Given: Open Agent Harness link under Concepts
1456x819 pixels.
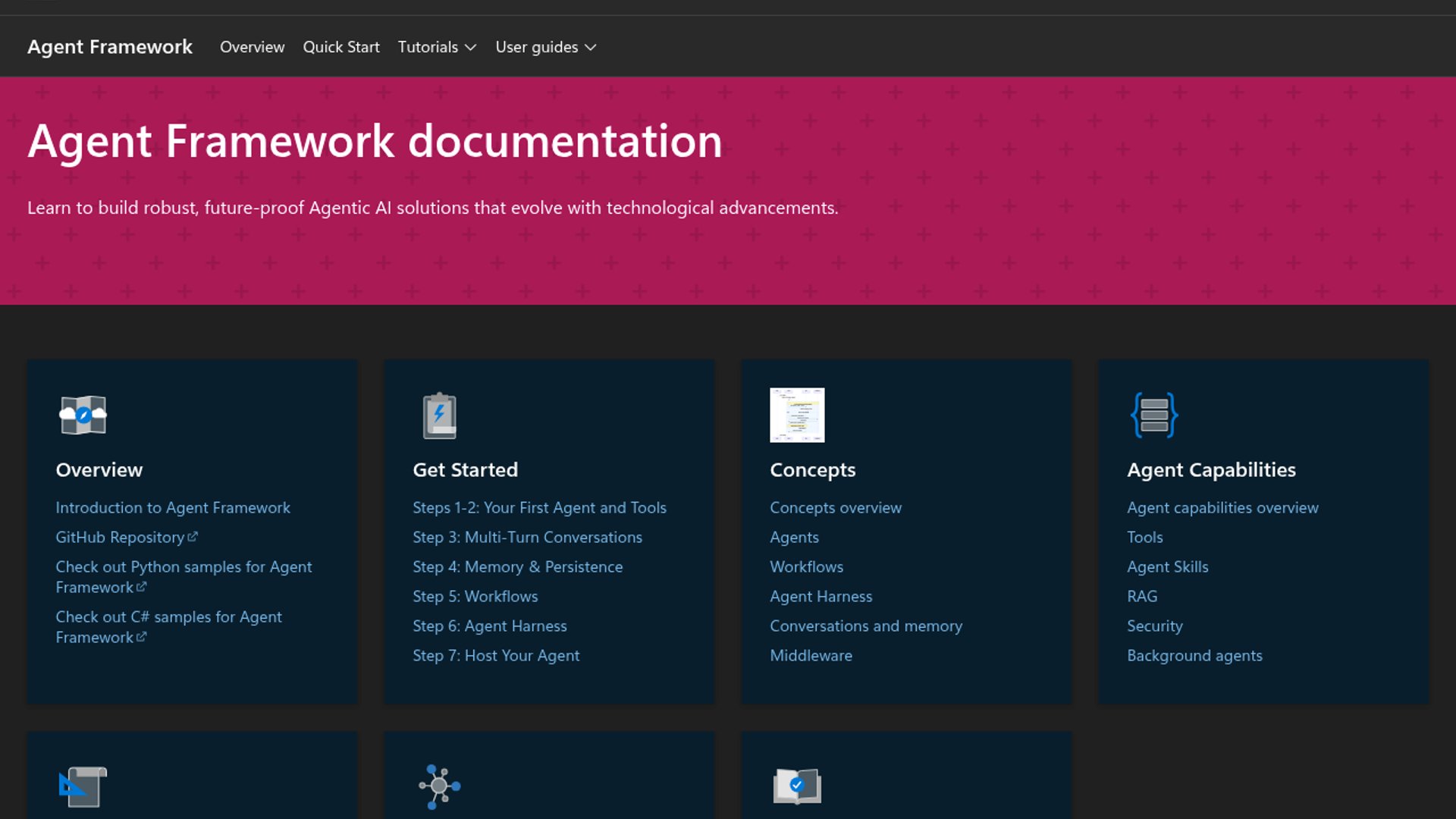Looking at the screenshot, I should (x=821, y=596).
